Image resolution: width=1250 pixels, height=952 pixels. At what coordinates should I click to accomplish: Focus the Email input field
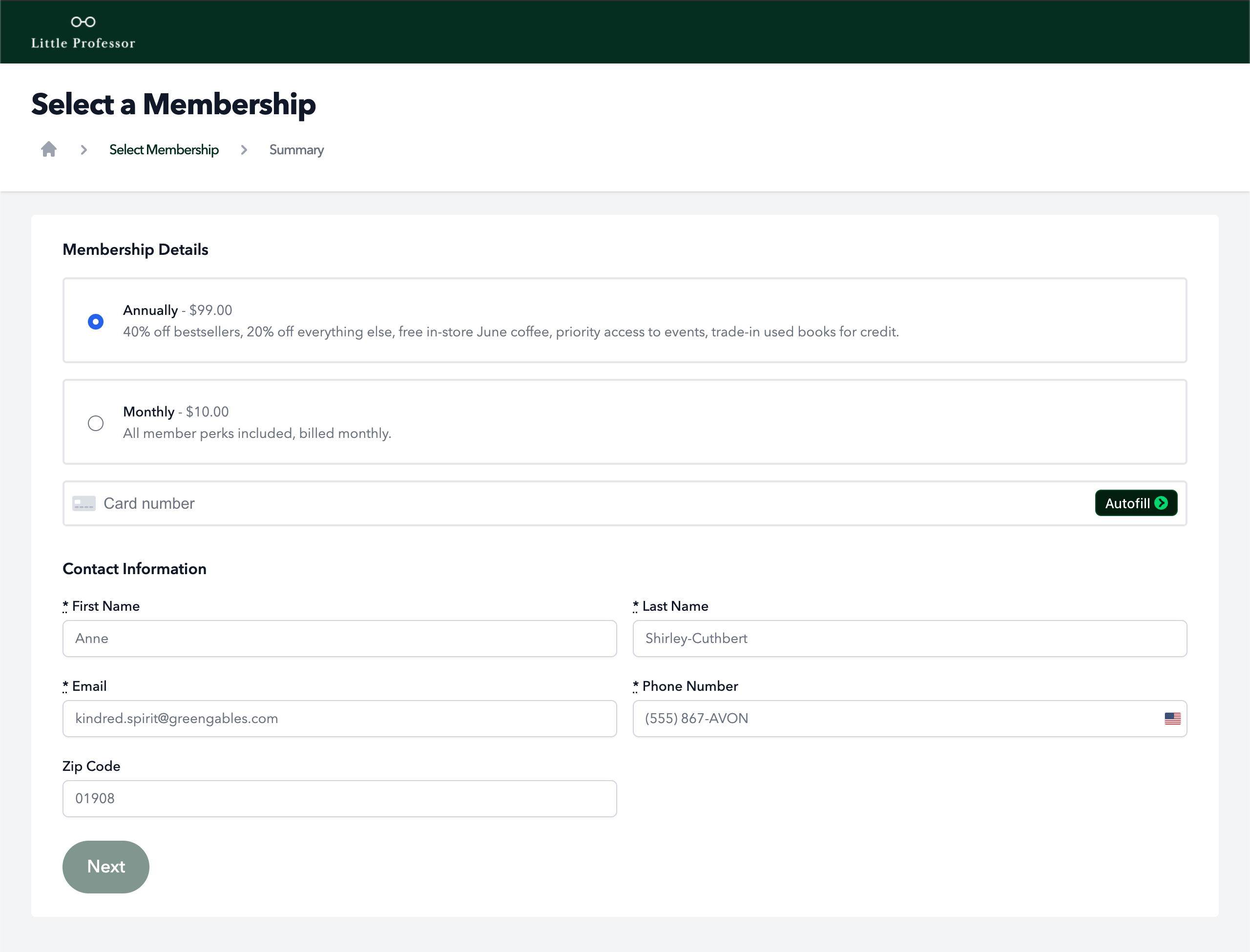[x=340, y=719]
